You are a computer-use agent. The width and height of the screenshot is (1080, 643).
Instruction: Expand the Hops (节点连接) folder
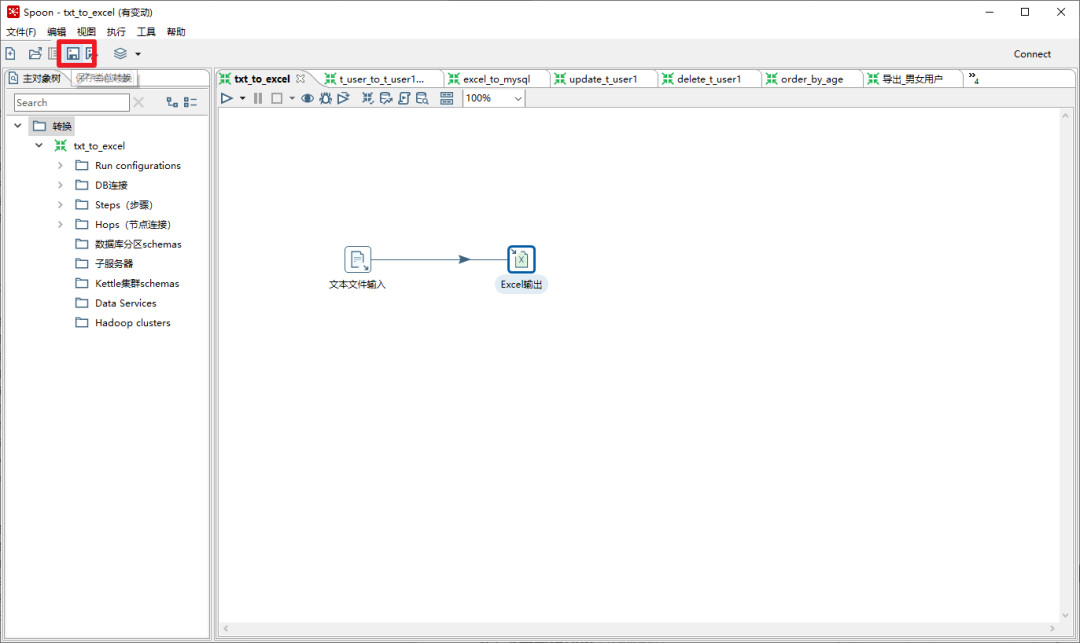(x=60, y=224)
